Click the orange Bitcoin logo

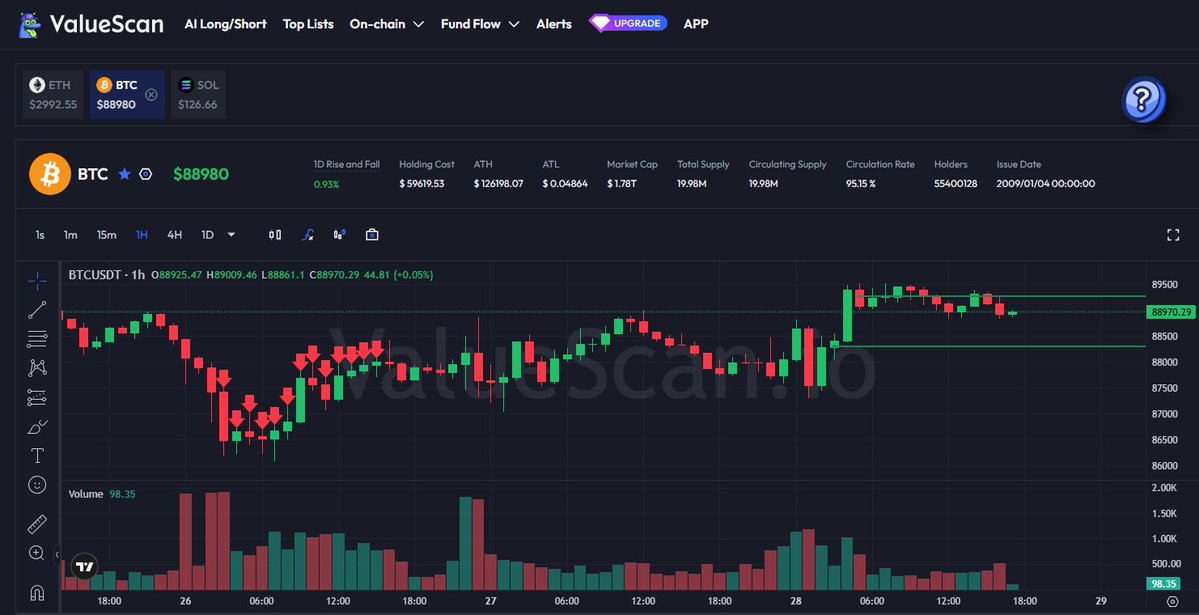[50, 174]
